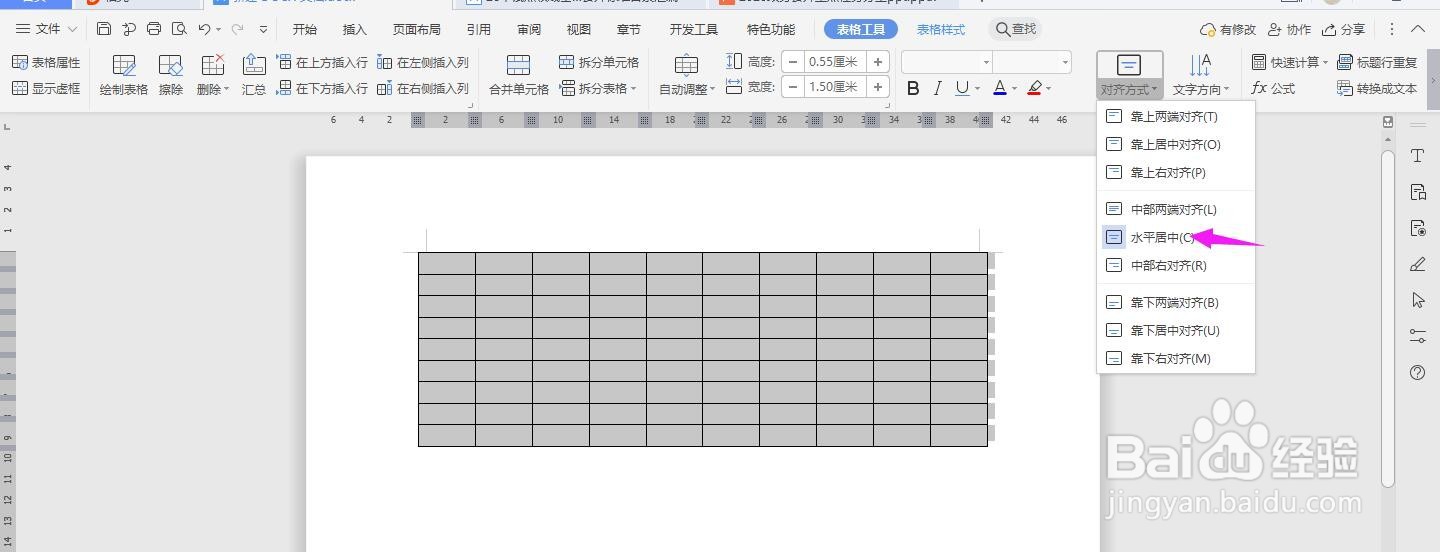Collapse the ribbon with the chevron
Viewport: 1440px width, 552px height.
click(x=1418, y=29)
